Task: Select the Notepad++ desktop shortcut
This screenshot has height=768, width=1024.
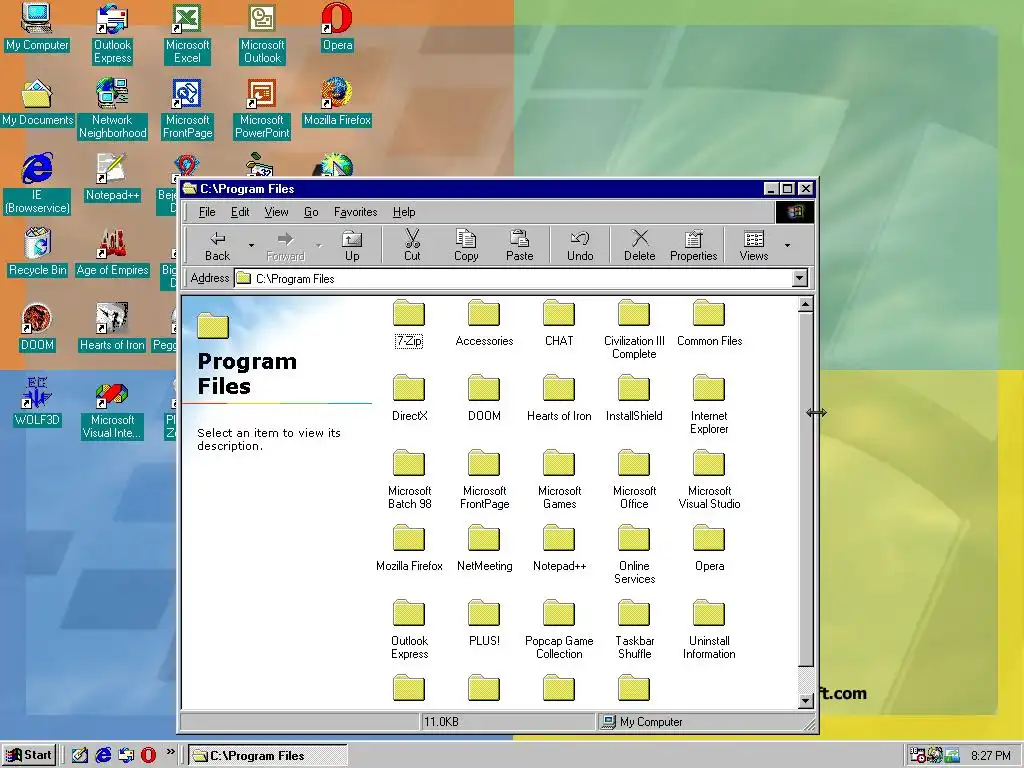Action: pos(112,178)
